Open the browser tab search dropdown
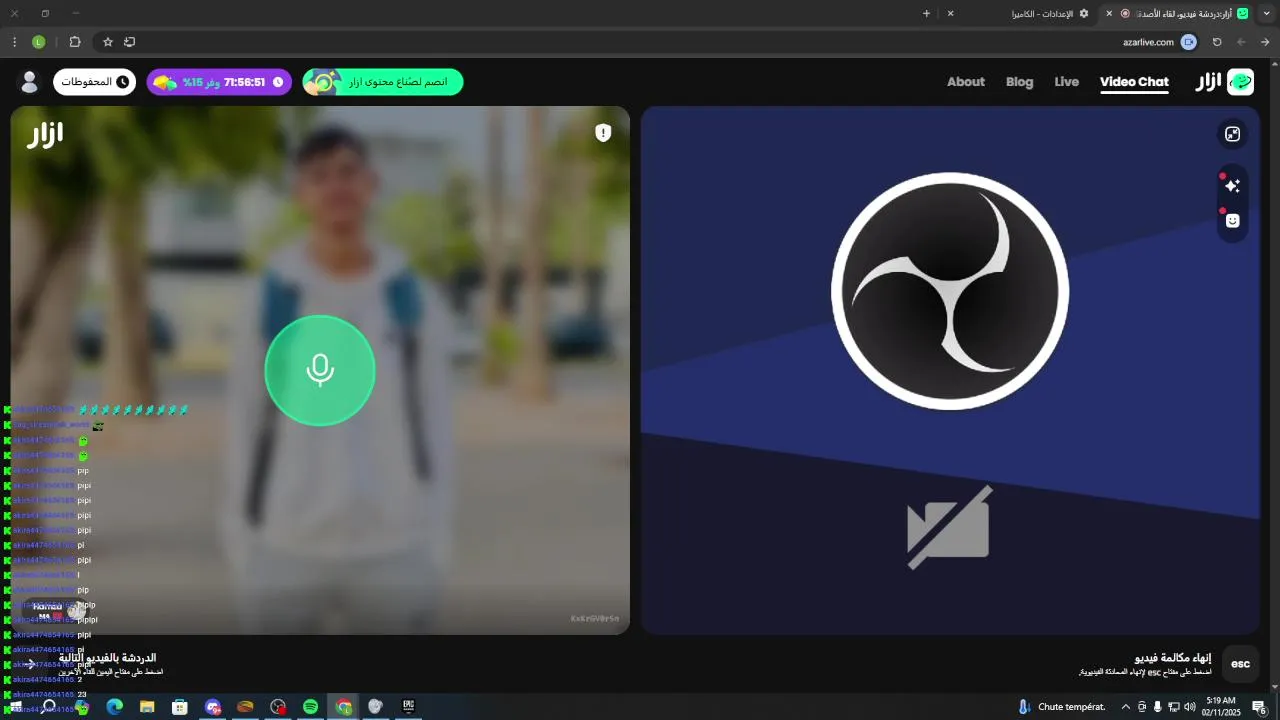The width and height of the screenshot is (1280, 720). pos(1266,13)
